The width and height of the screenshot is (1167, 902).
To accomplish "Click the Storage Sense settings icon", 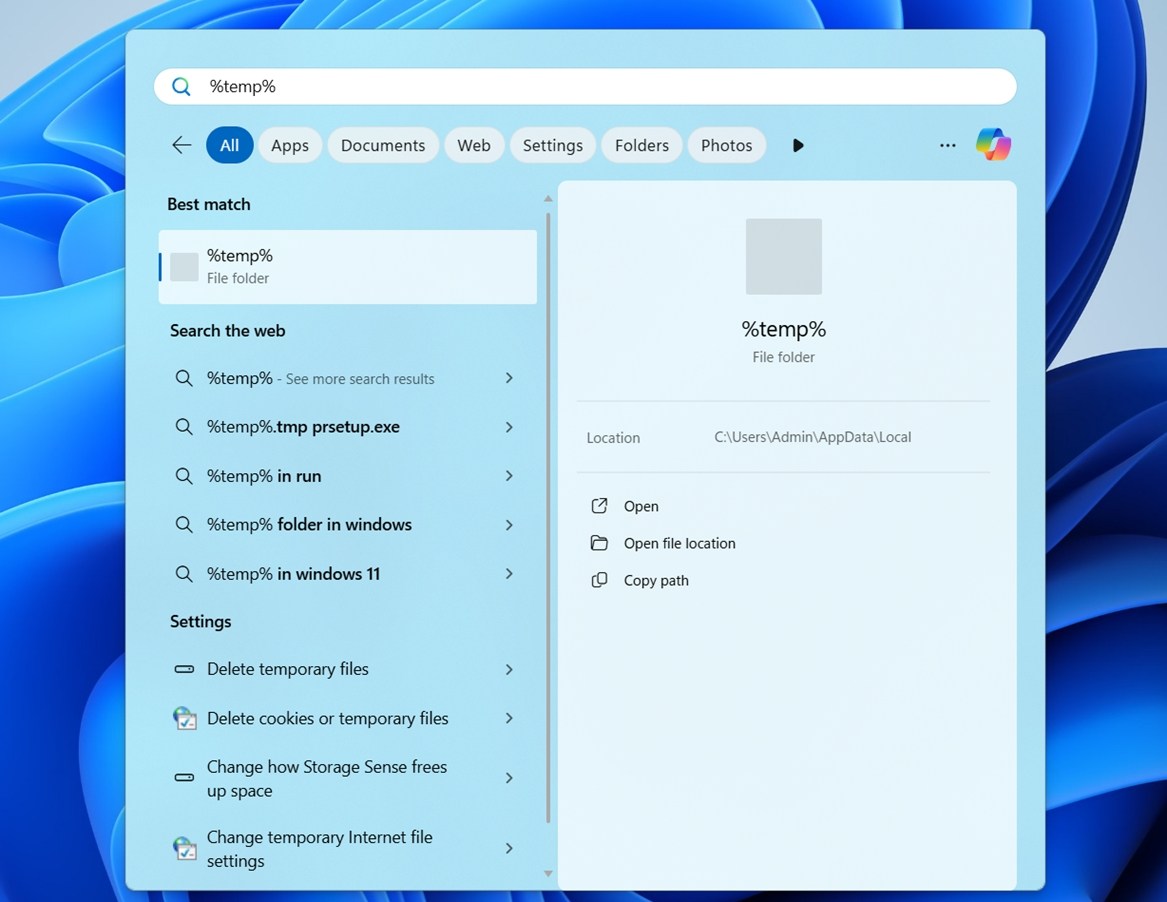I will coord(184,778).
